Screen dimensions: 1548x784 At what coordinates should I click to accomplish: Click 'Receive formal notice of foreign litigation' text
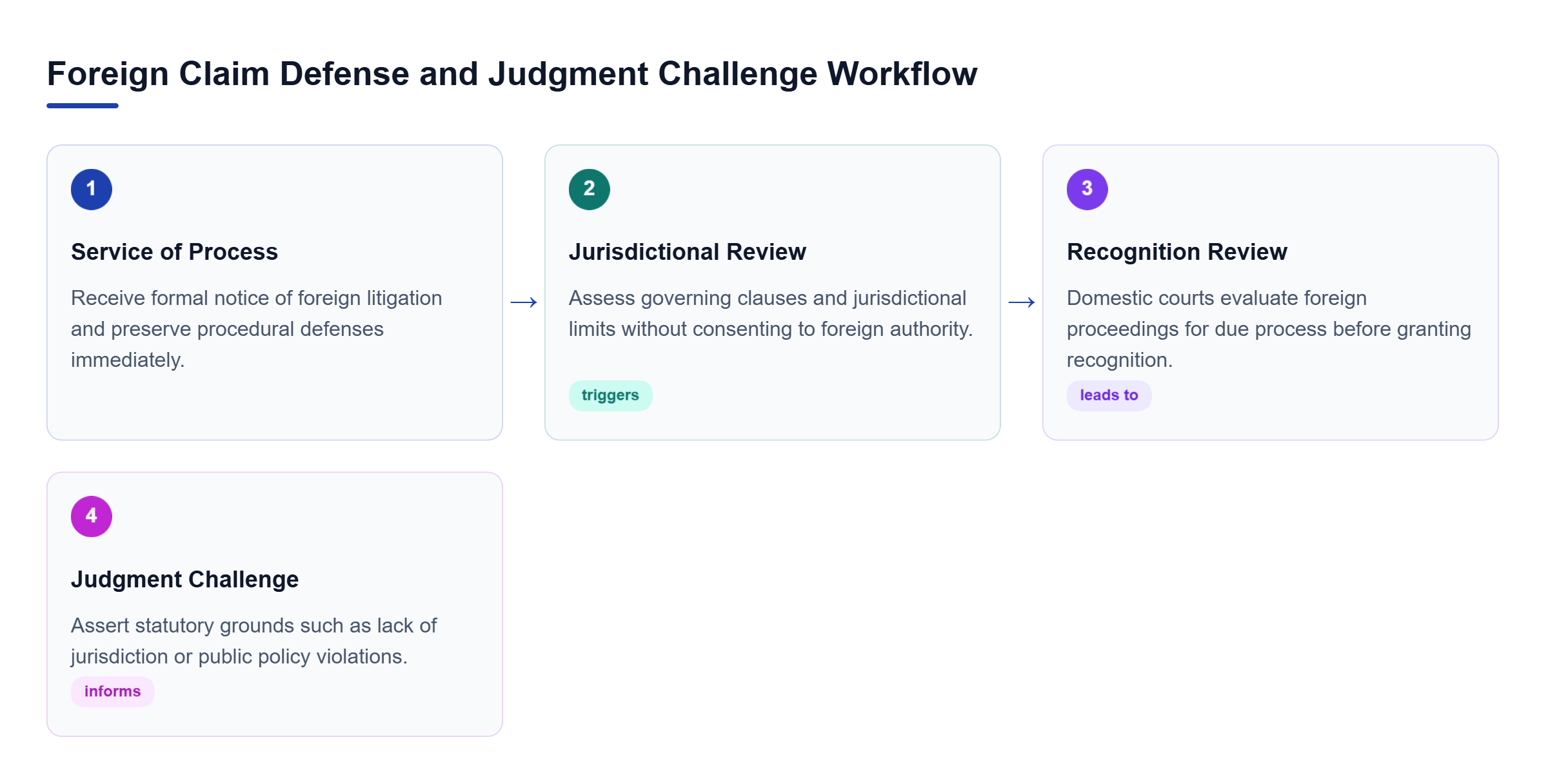pyautogui.click(x=257, y=329)
